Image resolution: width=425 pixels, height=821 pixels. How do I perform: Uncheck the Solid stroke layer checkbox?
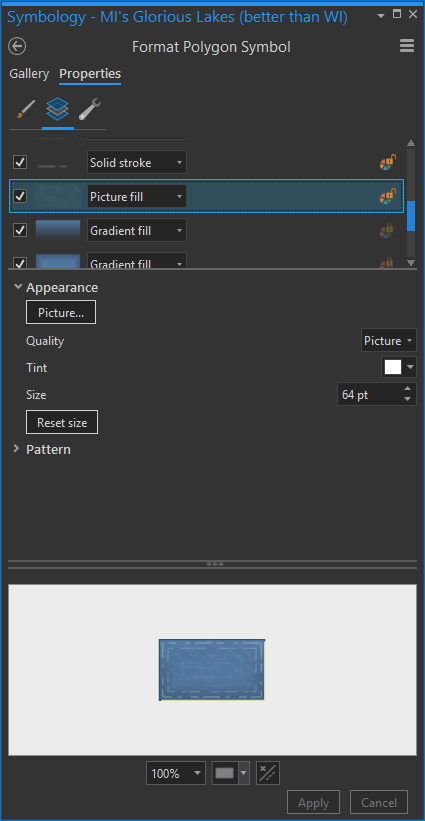(x=20, y=162)
